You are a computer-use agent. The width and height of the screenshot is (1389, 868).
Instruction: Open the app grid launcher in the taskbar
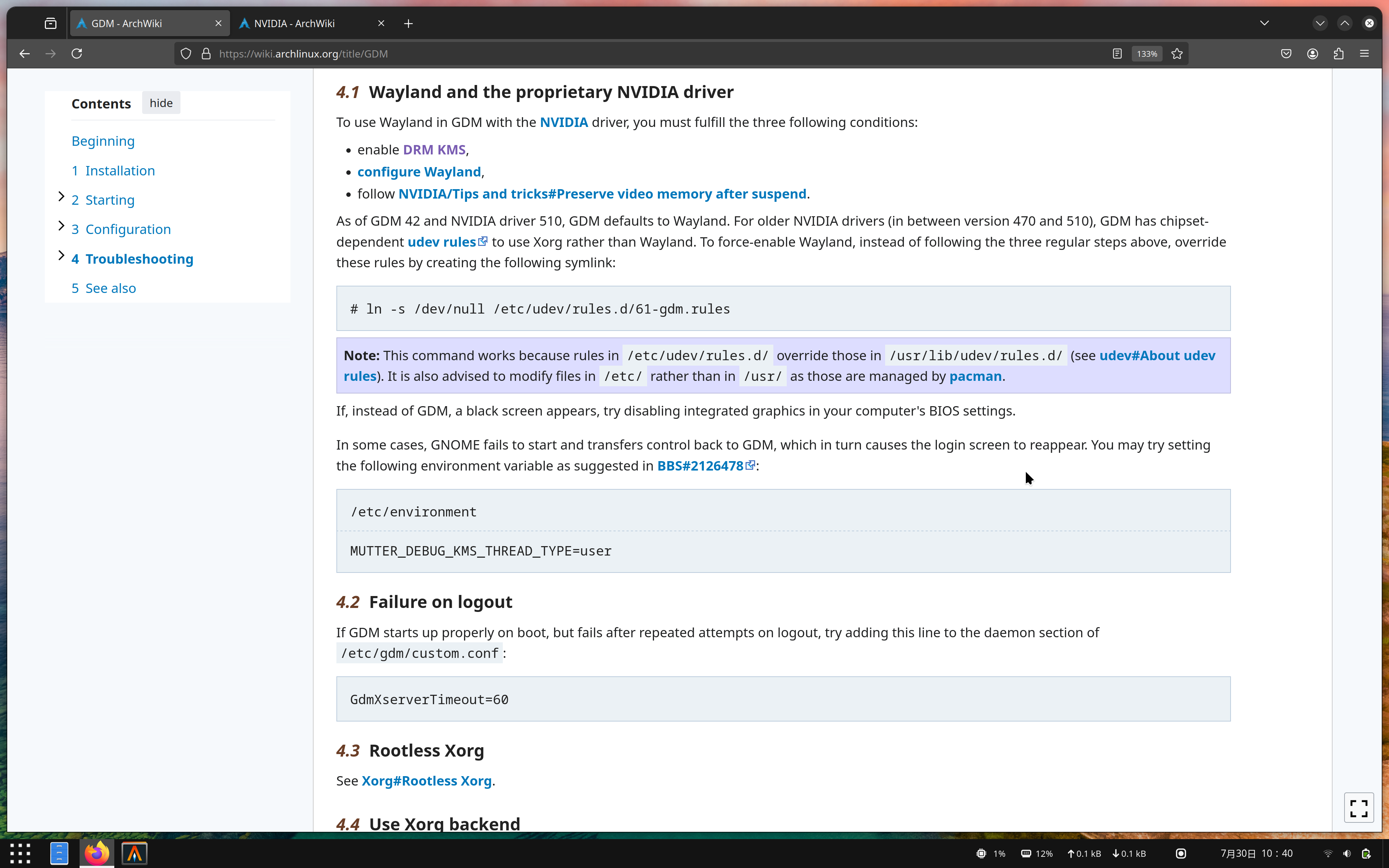point(20,854)
